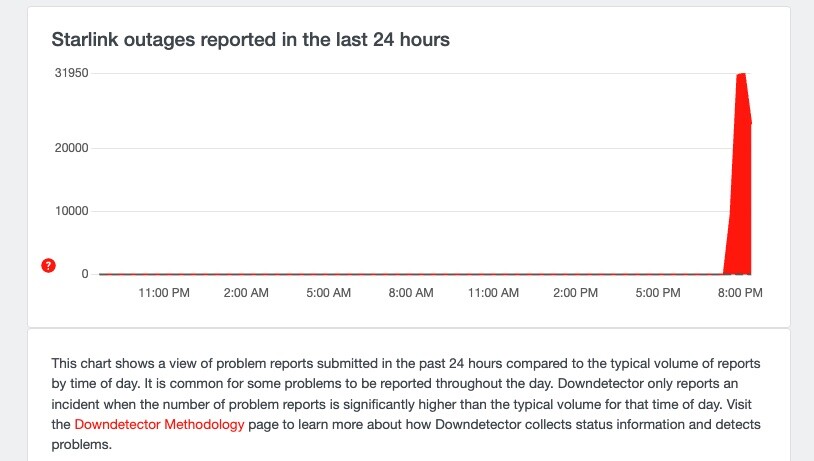Select the 11:00 AM time label
Screen dimensions: 814x461
point(493,293)
